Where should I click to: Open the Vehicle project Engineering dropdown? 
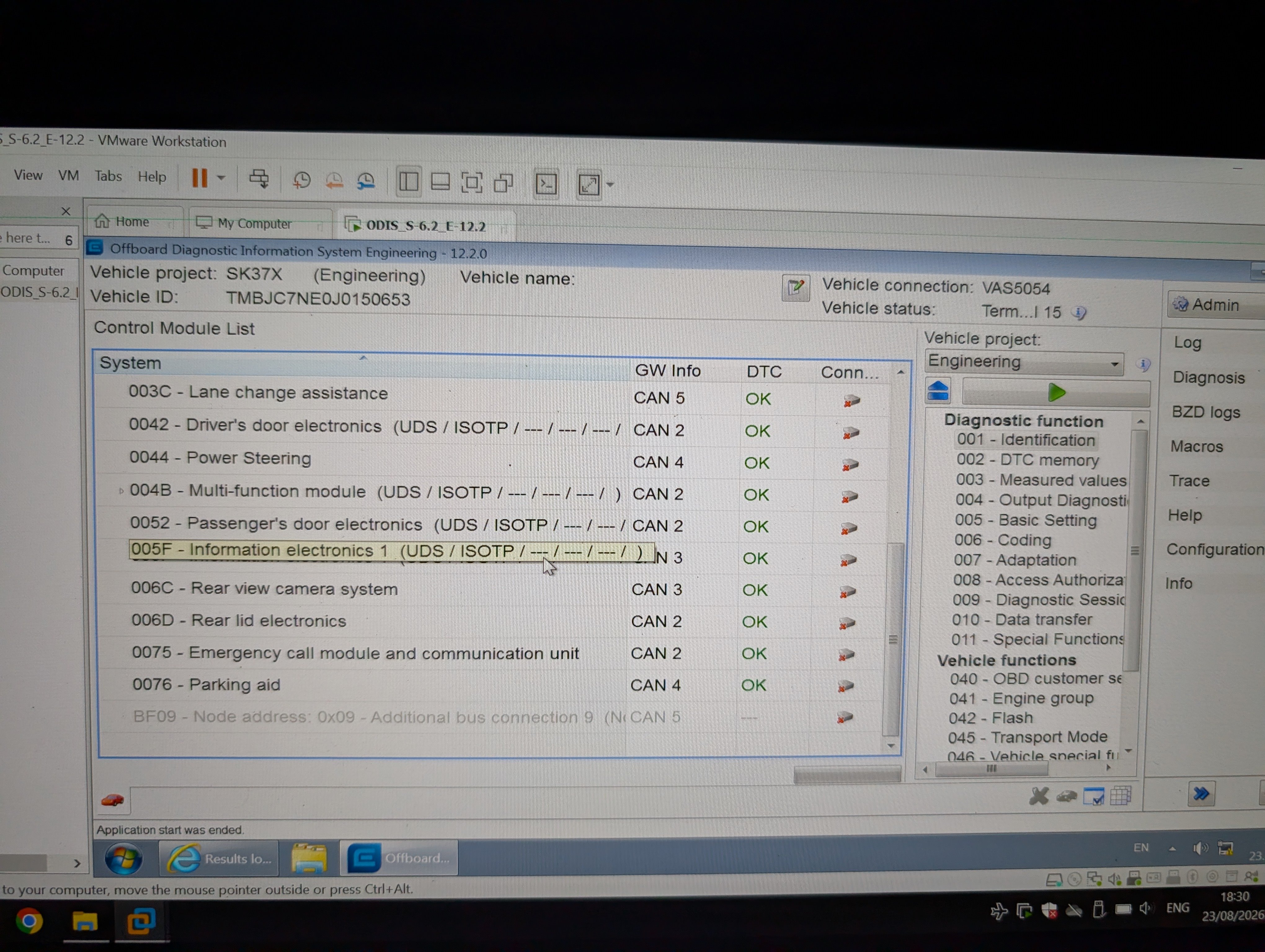tap(1024, 362)
